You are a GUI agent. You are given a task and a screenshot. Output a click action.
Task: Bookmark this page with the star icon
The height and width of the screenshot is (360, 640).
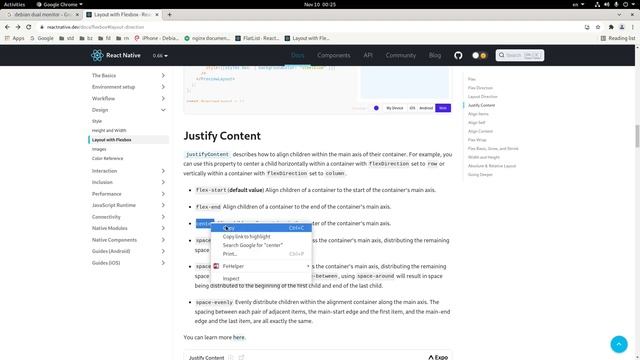click(598, 27)
